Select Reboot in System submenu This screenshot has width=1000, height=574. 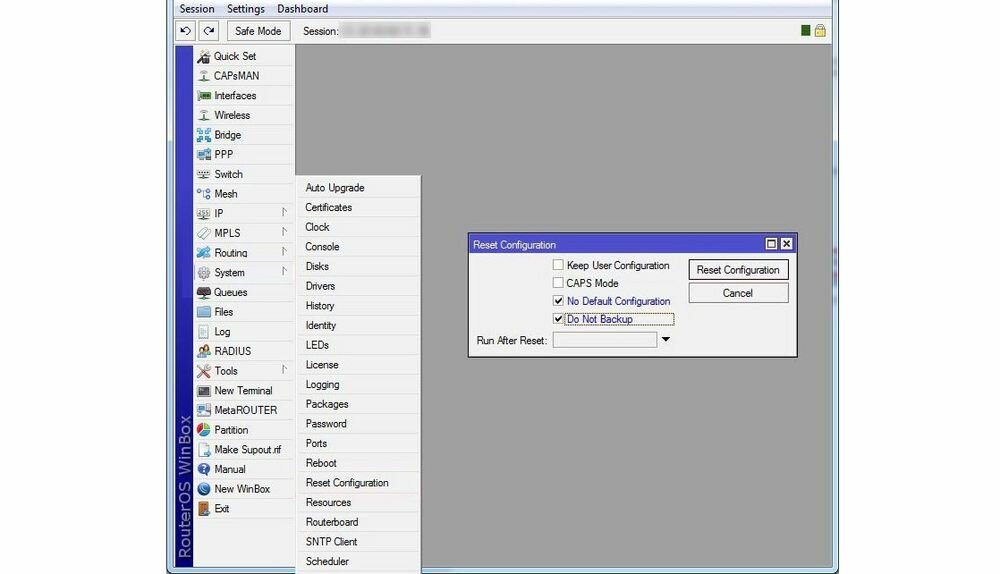tap(358, 463)
